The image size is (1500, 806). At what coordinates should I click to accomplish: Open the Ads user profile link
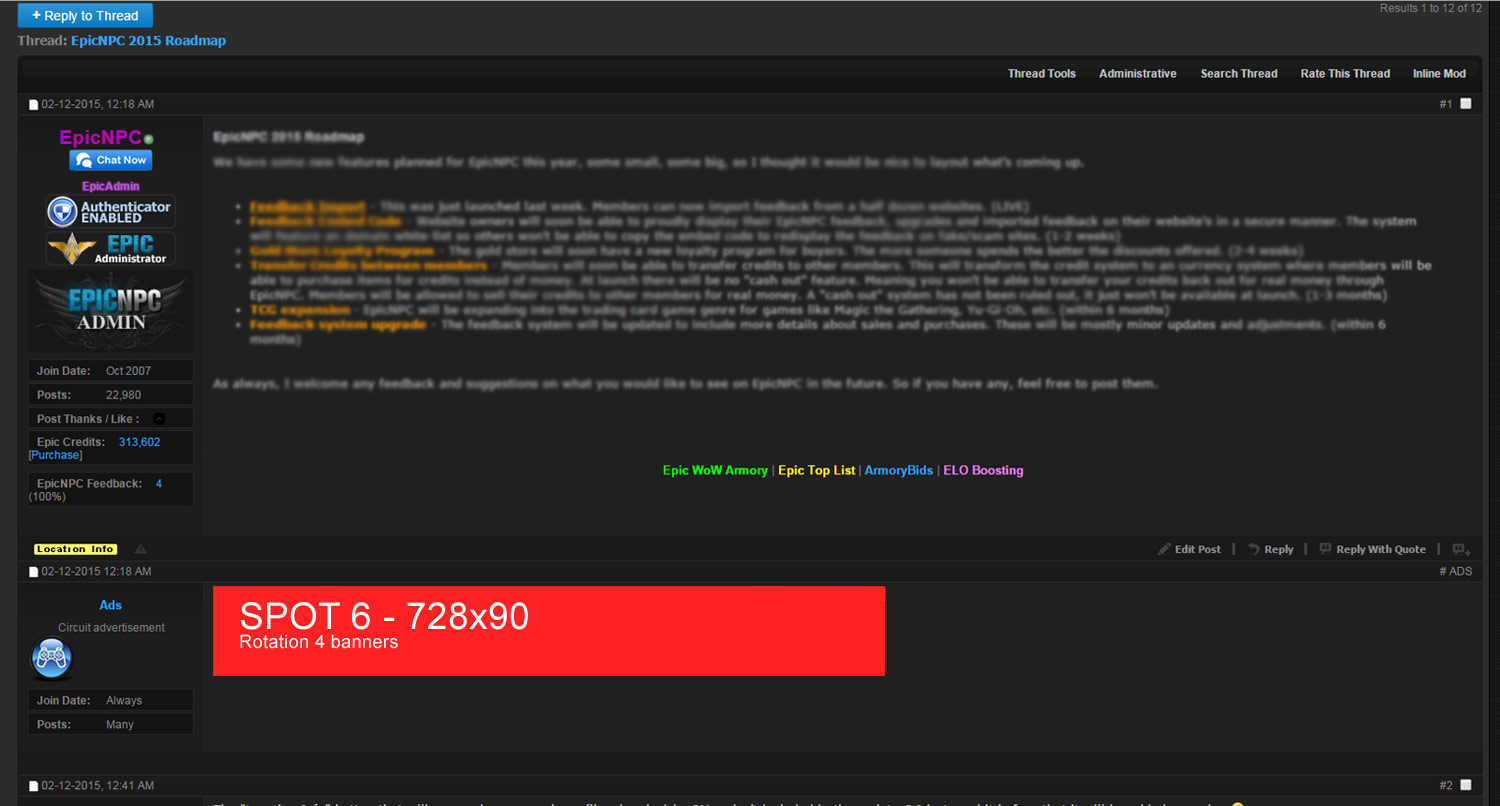tap(111, 605)
